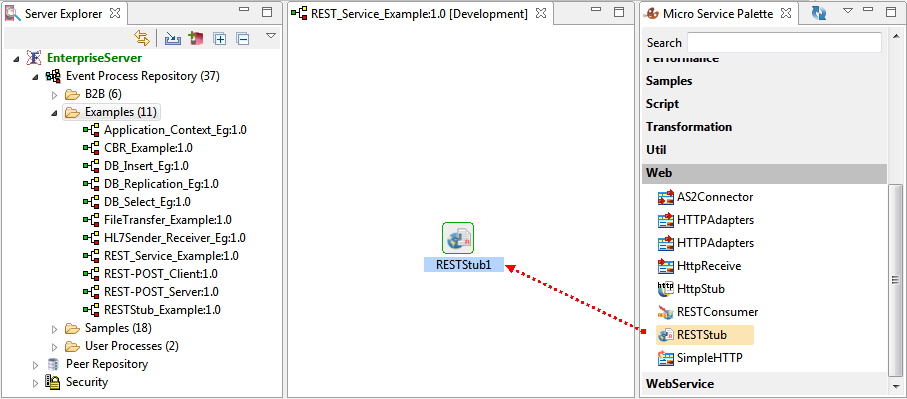The height and width of the screenshot is (399, 907).
Task: Select the RESTStub1 component icon on canvas
Action: tap(458, 238)
